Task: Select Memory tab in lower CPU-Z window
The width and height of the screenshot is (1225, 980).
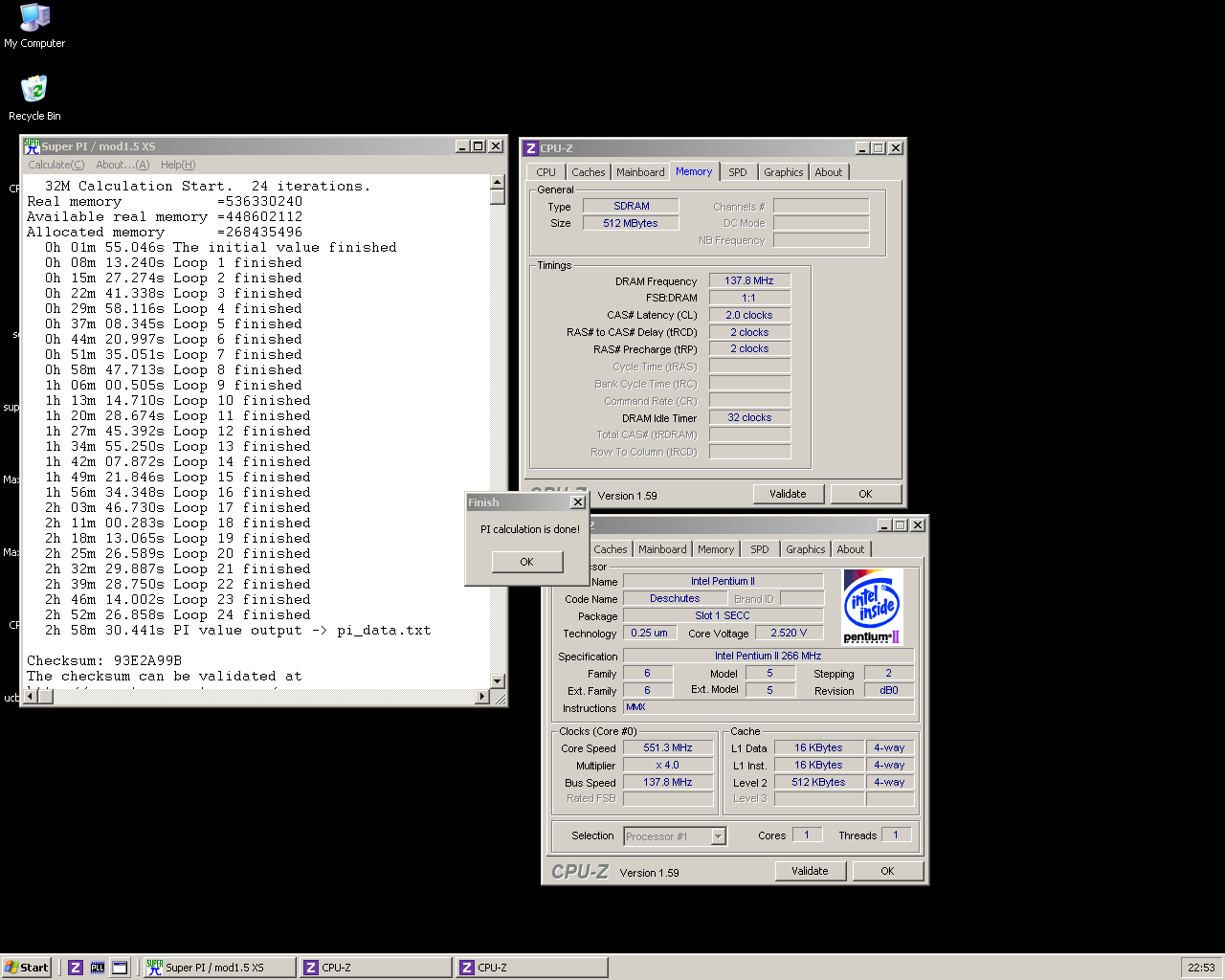Action: point(716,549)
